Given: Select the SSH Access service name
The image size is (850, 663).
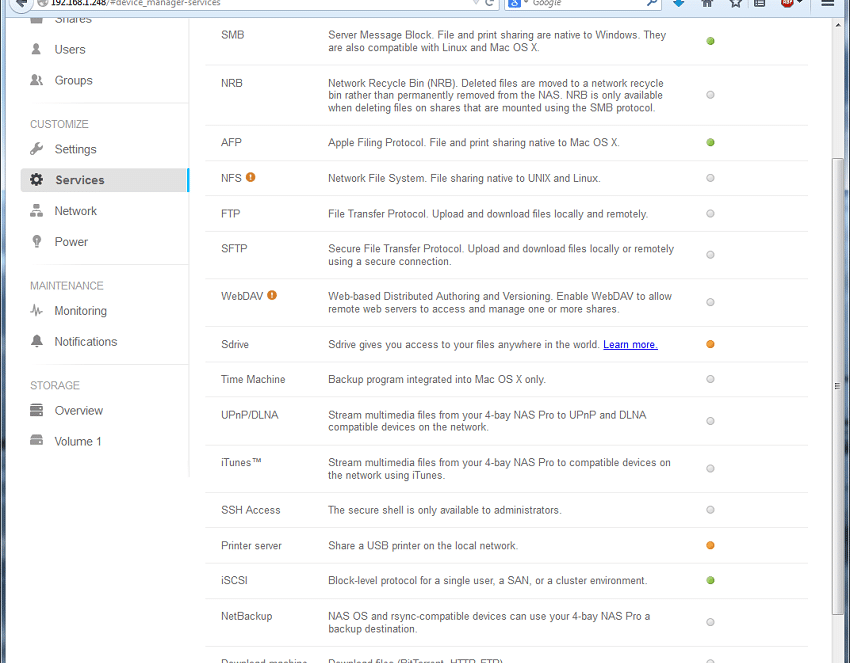Looking at the screenshot, I should coord(250,510).
